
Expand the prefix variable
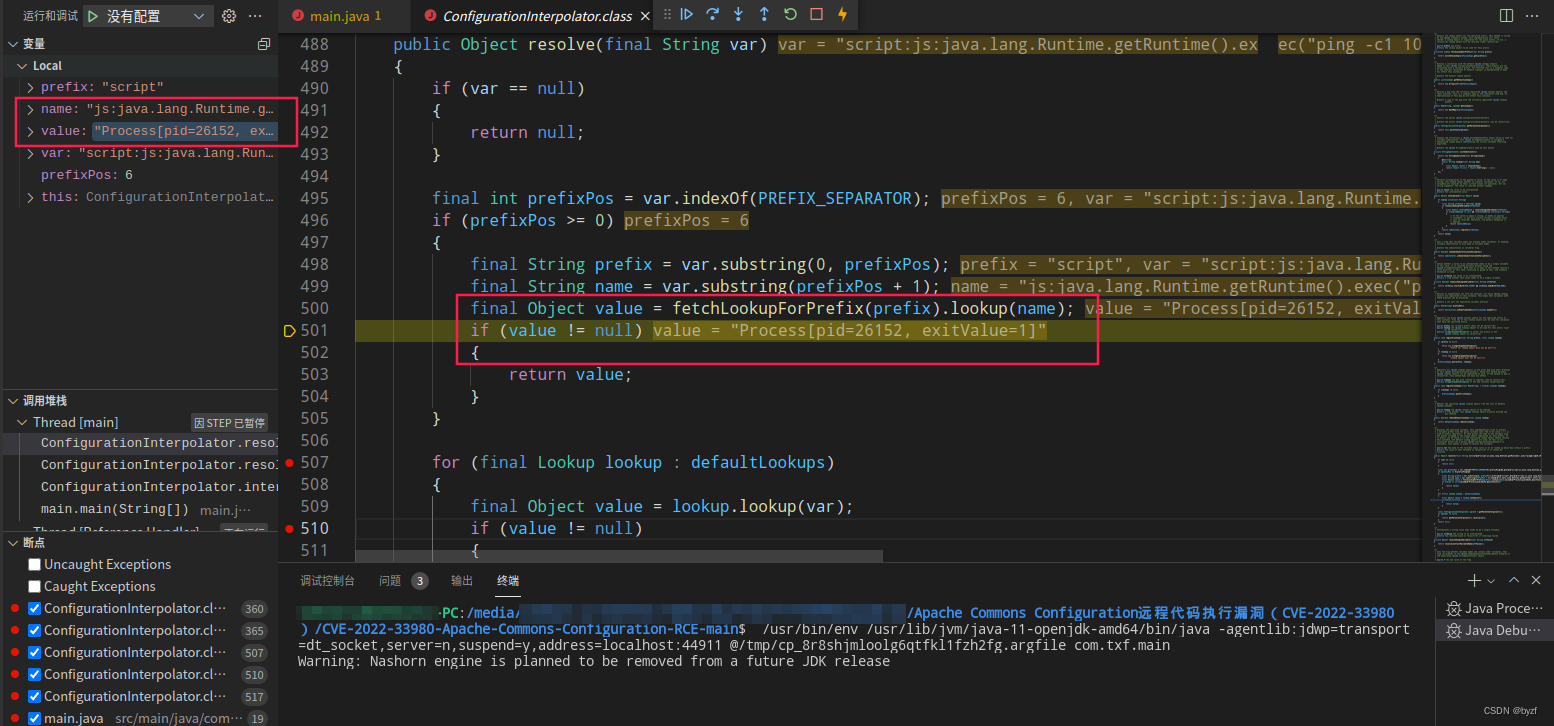click(31, 88)
